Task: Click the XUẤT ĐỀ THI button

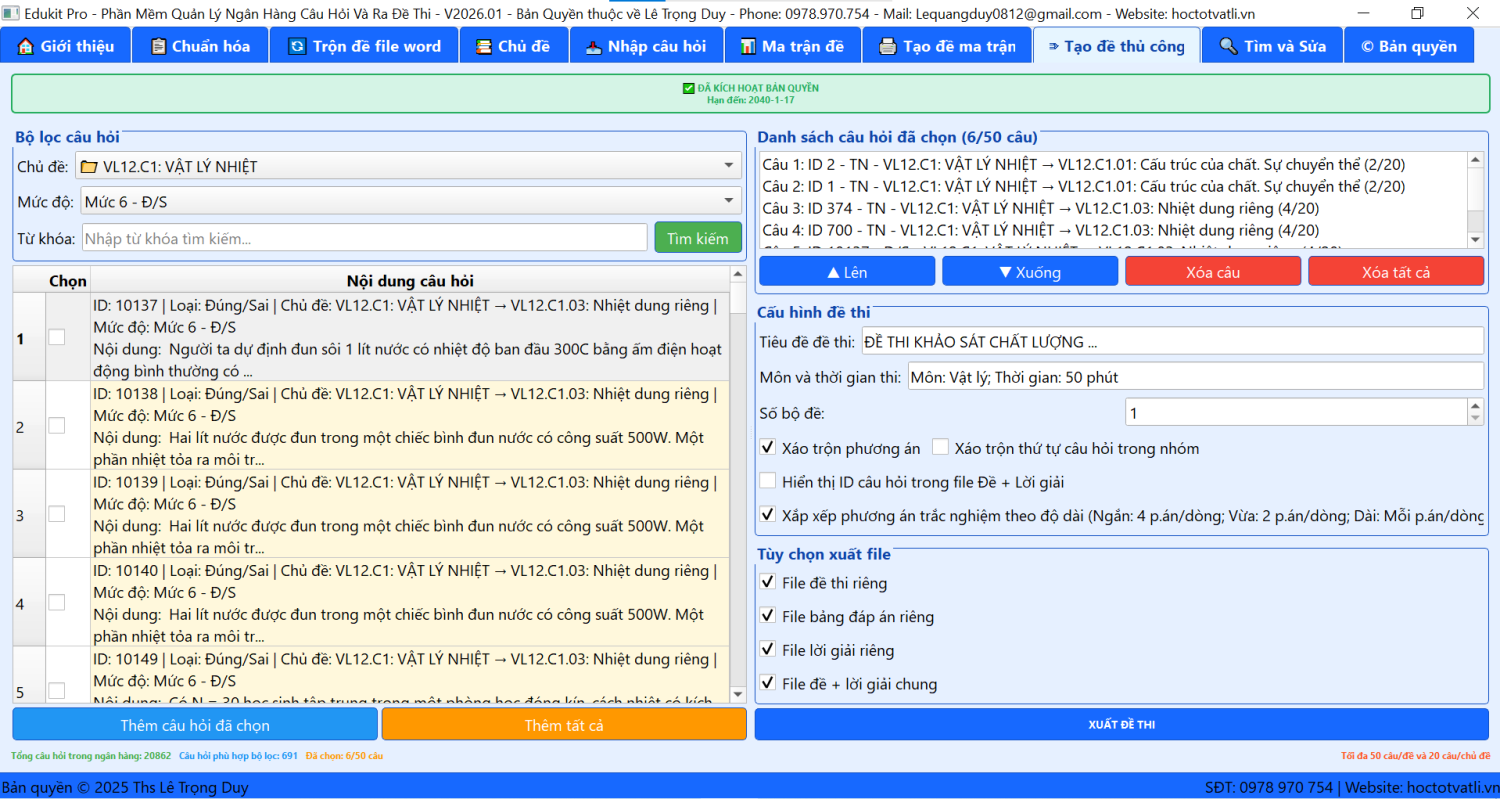Action: tap(1121, 725)
